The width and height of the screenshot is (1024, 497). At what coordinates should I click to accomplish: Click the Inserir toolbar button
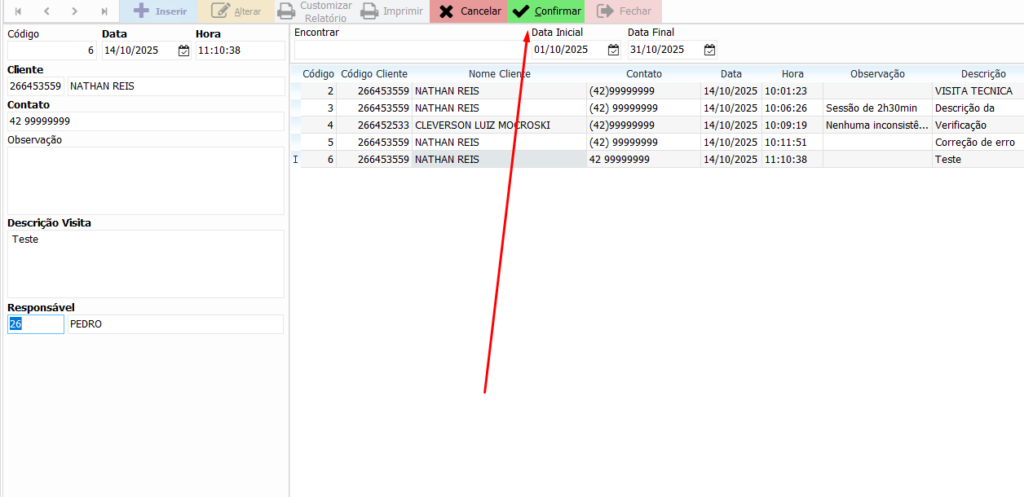[x=159, y=12]
